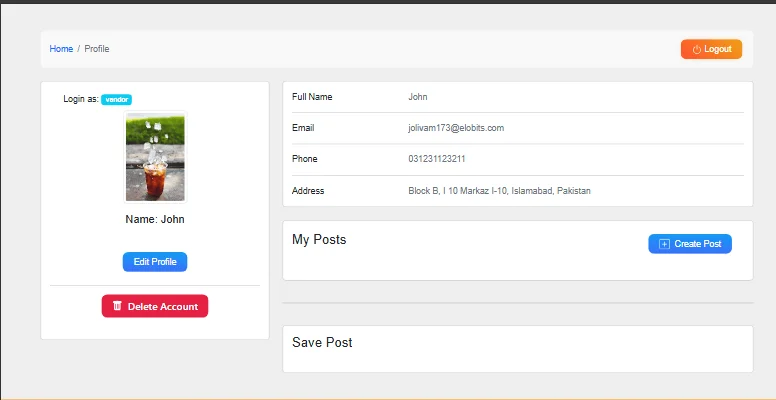Click the phone number 031231123211
The image size is (776, 400).
click(x=436, y=159)
